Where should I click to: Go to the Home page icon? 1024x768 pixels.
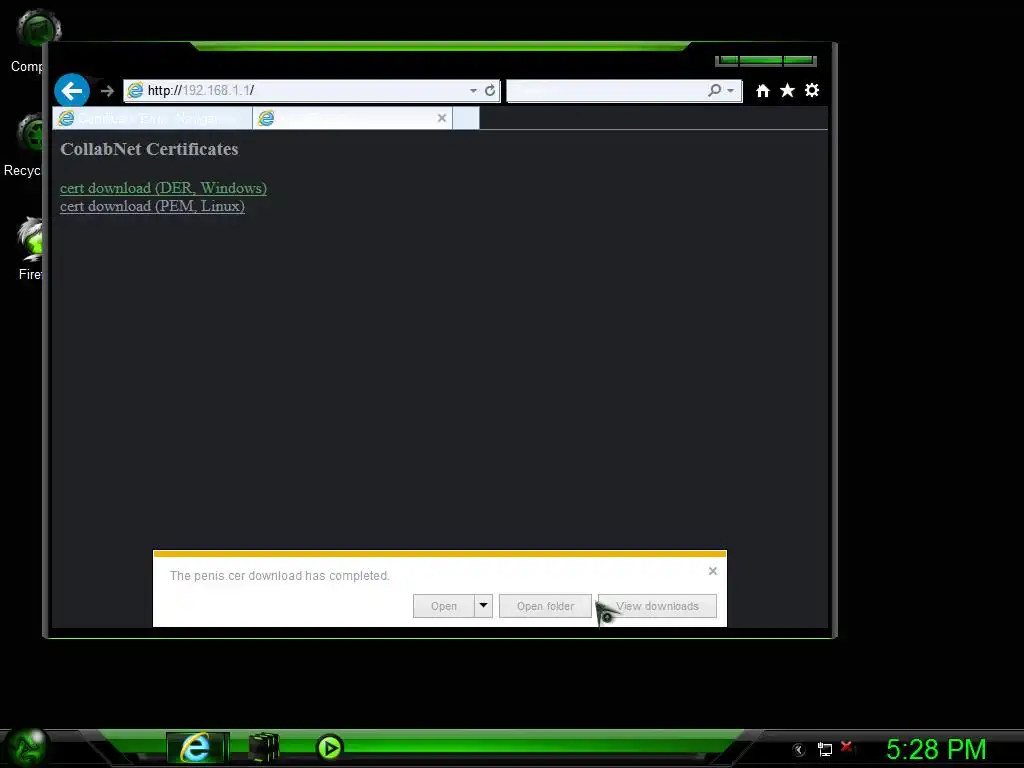click(762, 91)
